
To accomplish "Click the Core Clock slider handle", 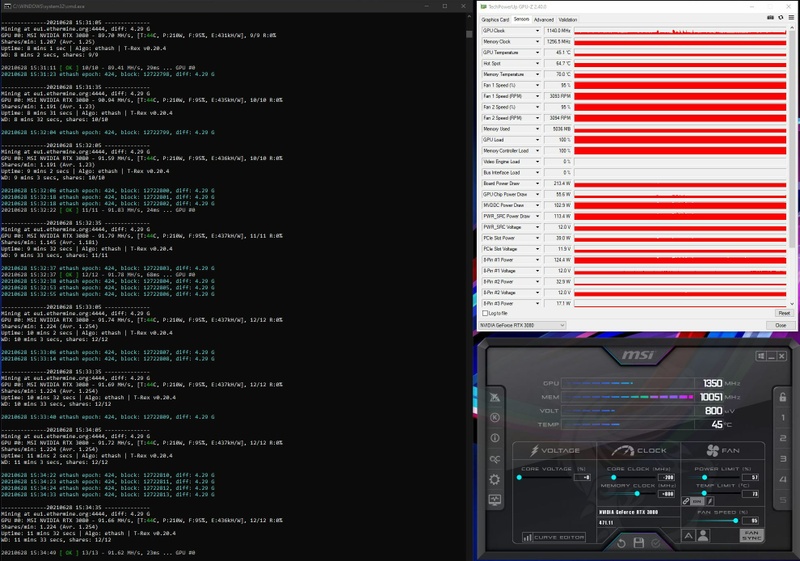I will click(x=614, y=477).
